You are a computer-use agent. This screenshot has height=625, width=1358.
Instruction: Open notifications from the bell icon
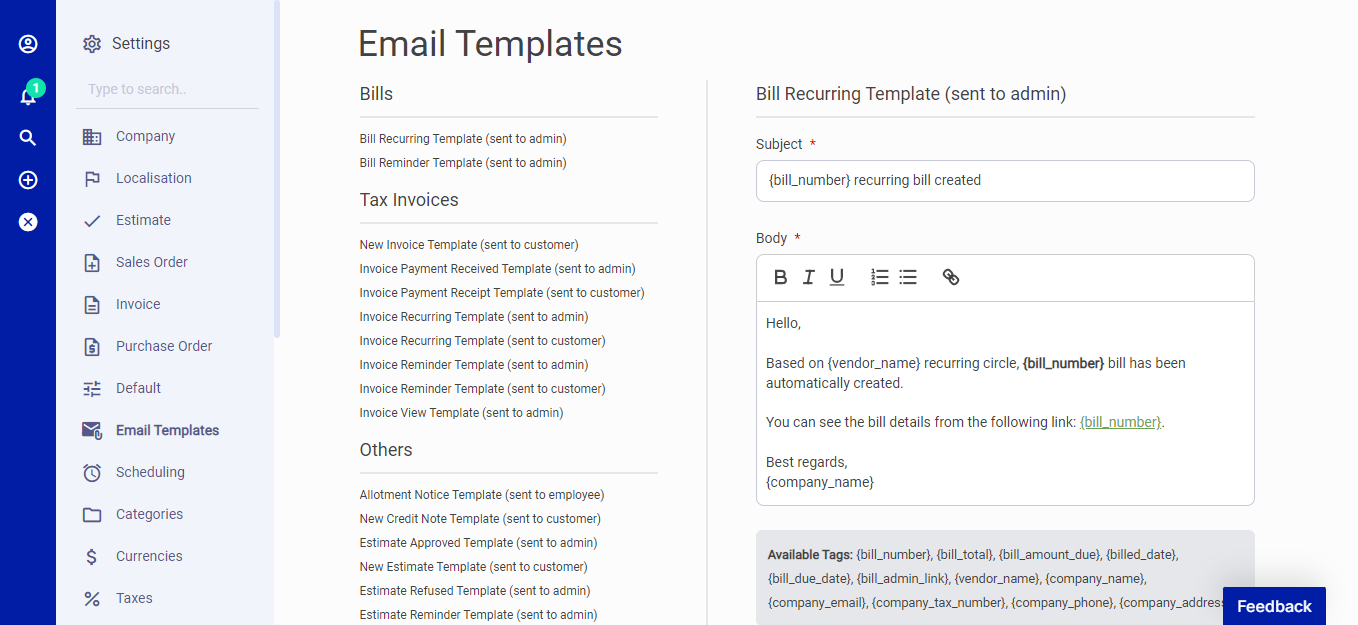coord(27,93)
